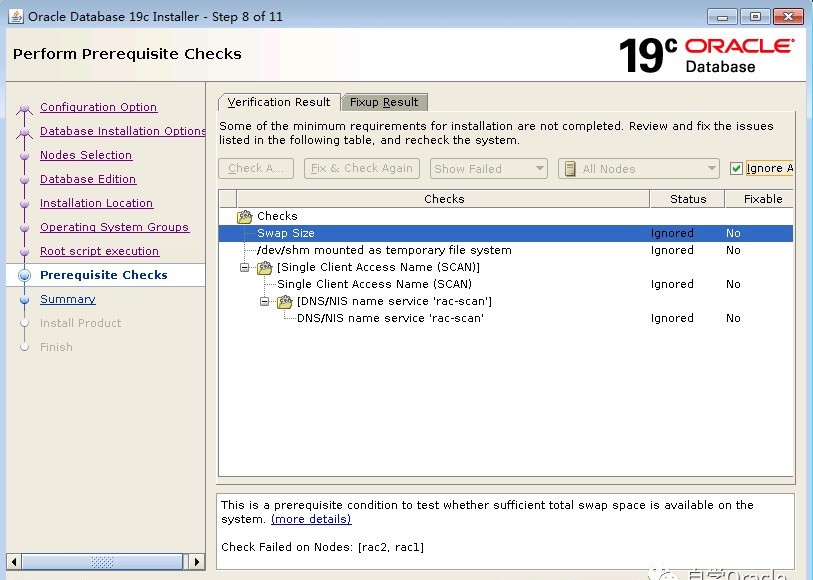Open the Show Failed dropdown

coord(488,169)
